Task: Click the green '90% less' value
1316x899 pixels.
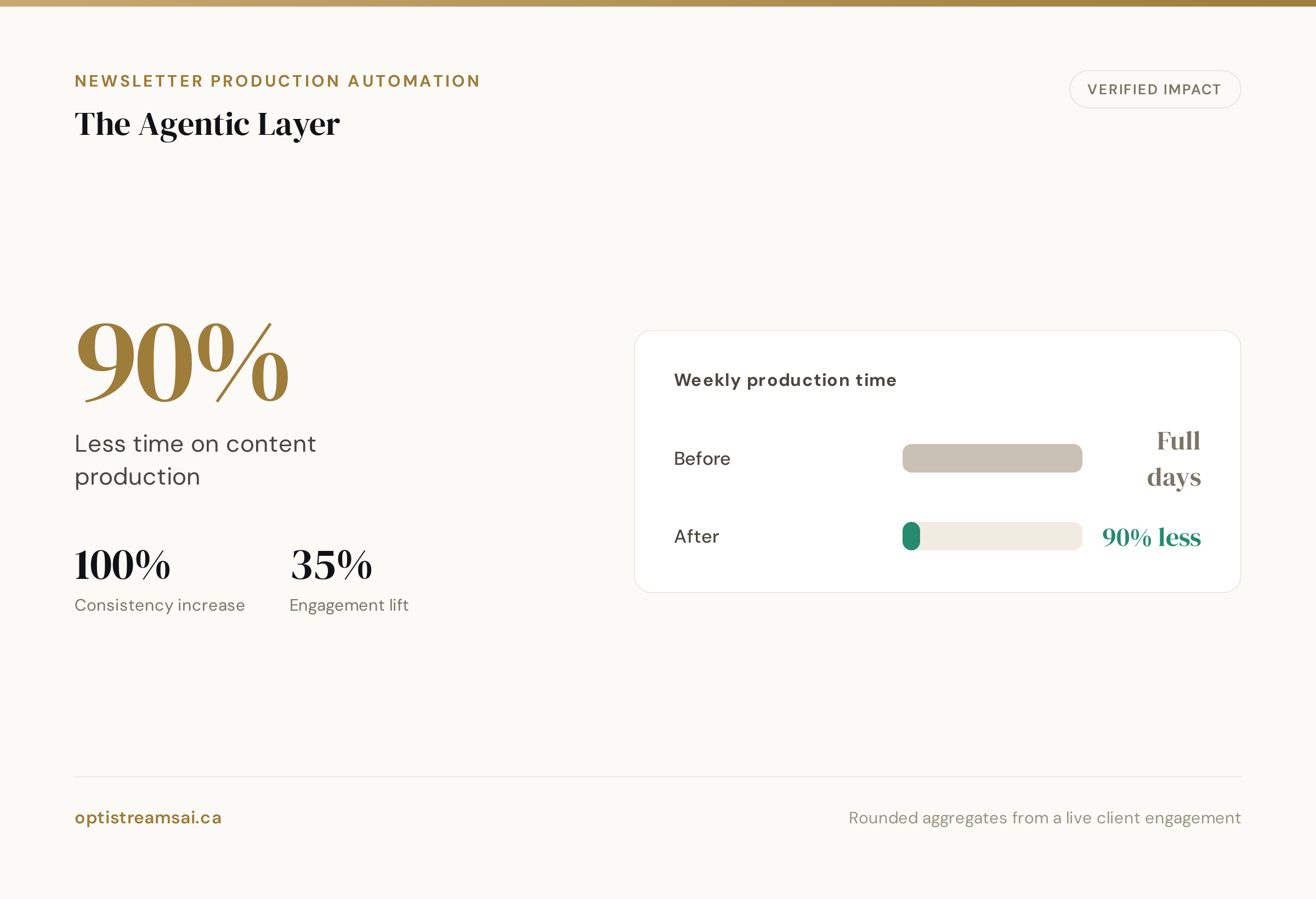Action: pyautogui.click(x=1152, y=537)
